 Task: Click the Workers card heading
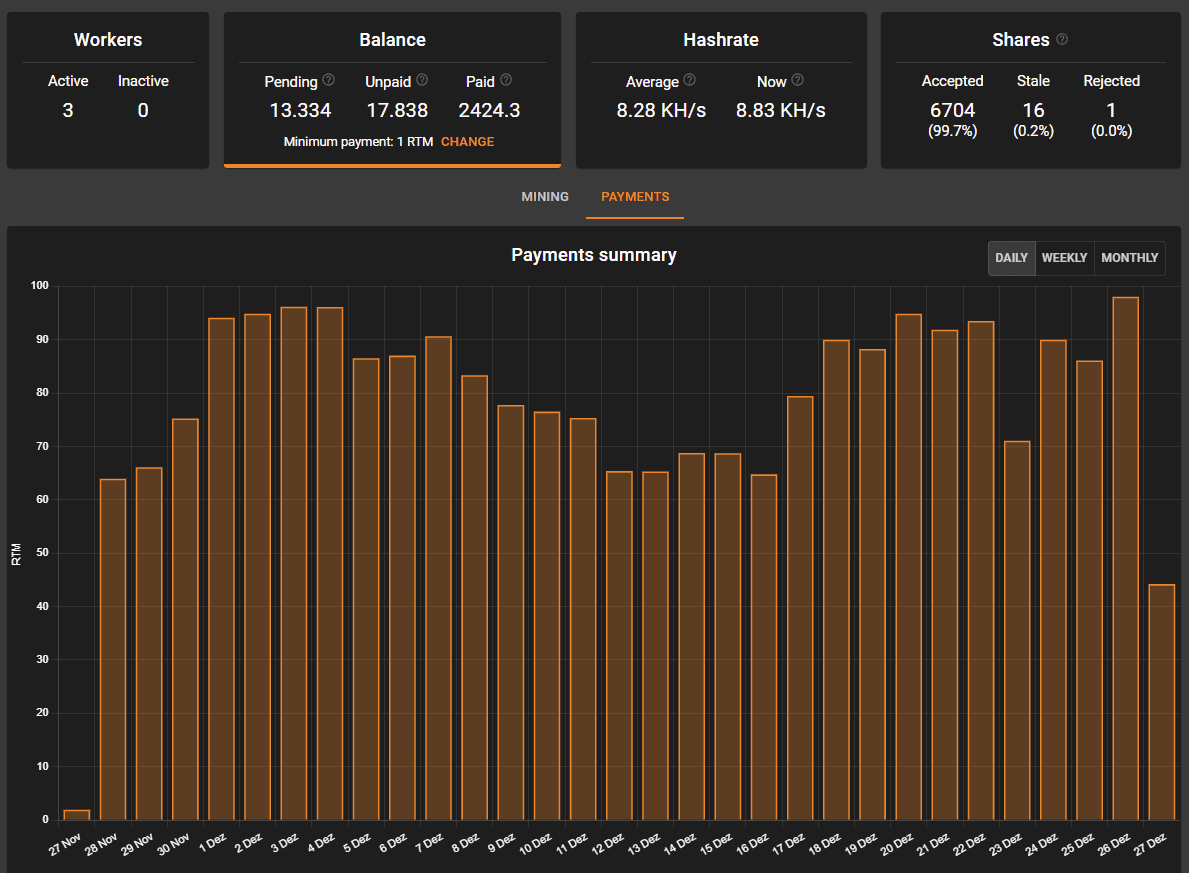108,39
